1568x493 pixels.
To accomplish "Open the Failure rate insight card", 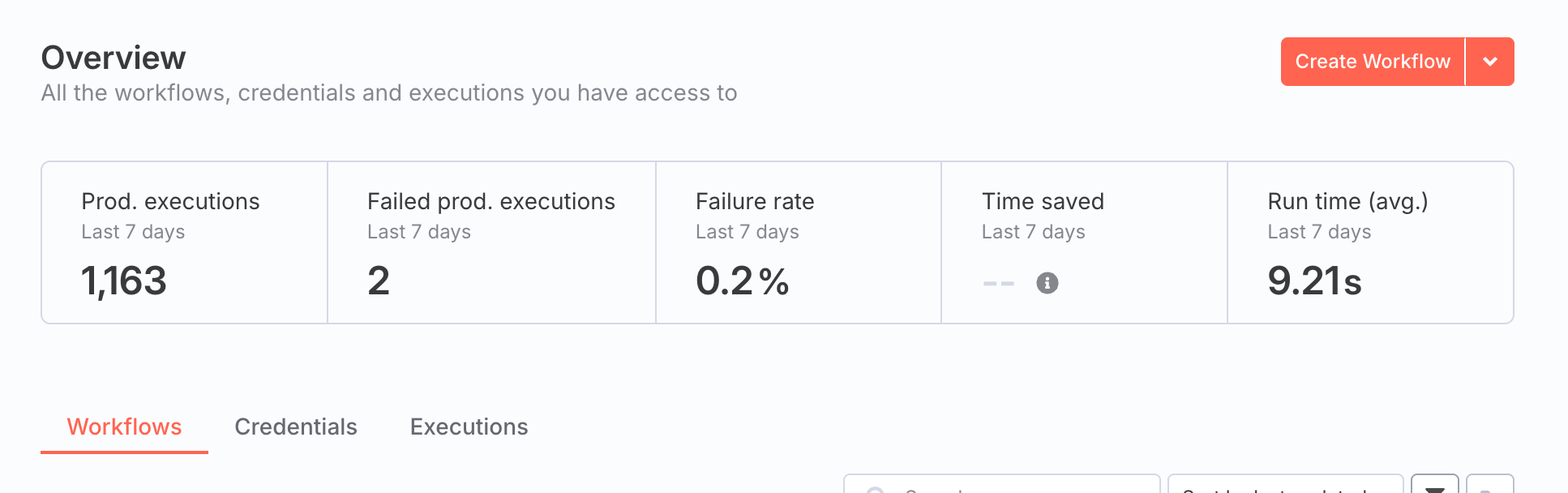I will pos(799,242).
